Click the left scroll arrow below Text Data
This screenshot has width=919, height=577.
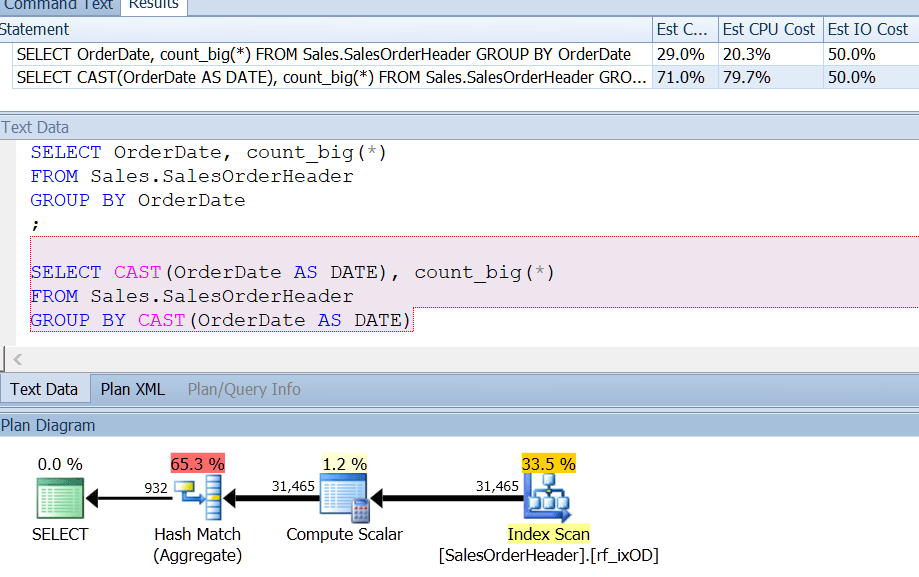(x=16, y=358)
